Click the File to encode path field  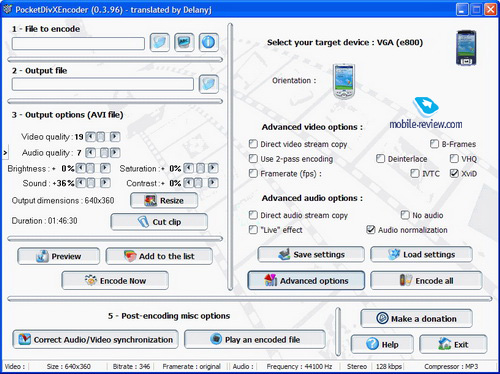click(78, 44)
